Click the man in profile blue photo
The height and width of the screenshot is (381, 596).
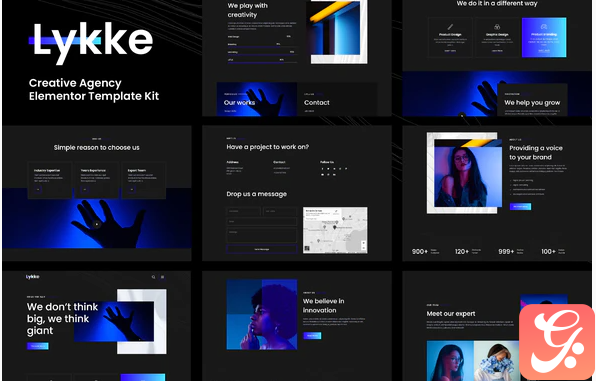click(x=262, y=314)
